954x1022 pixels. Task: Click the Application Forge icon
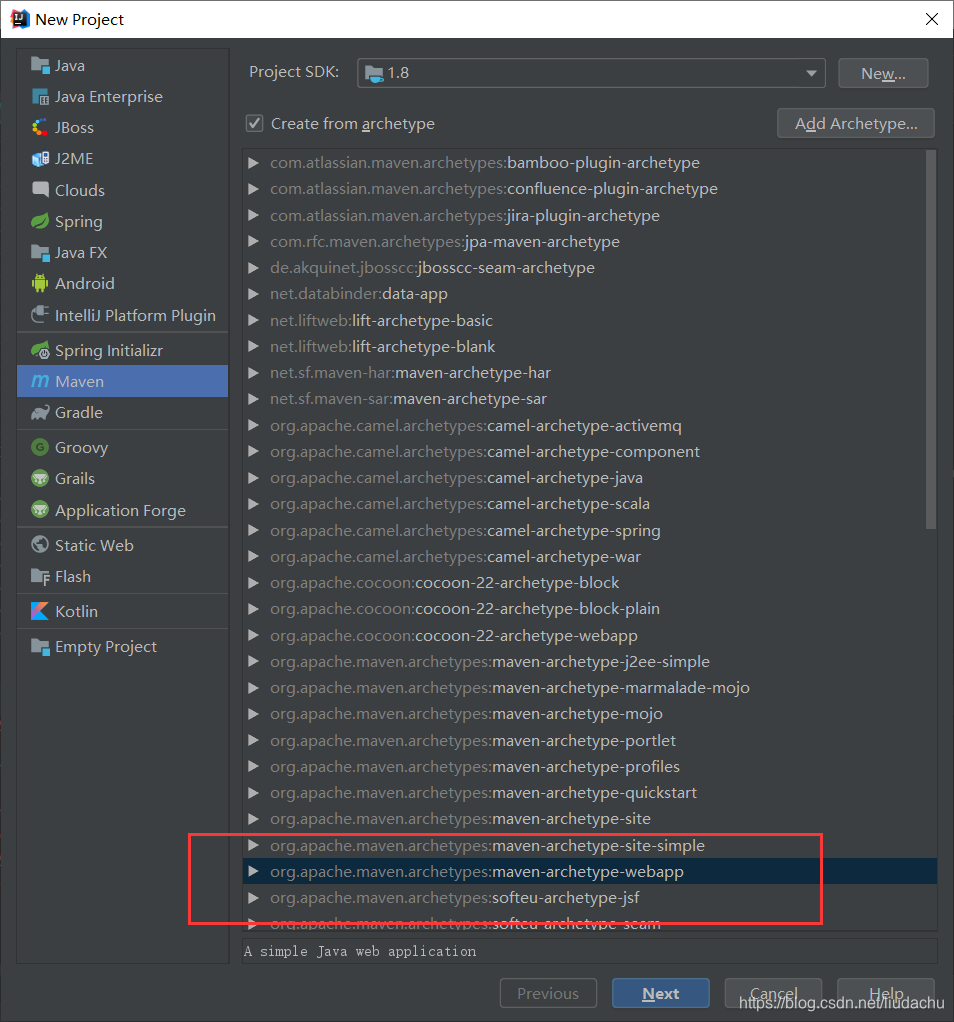pos(40,510)
